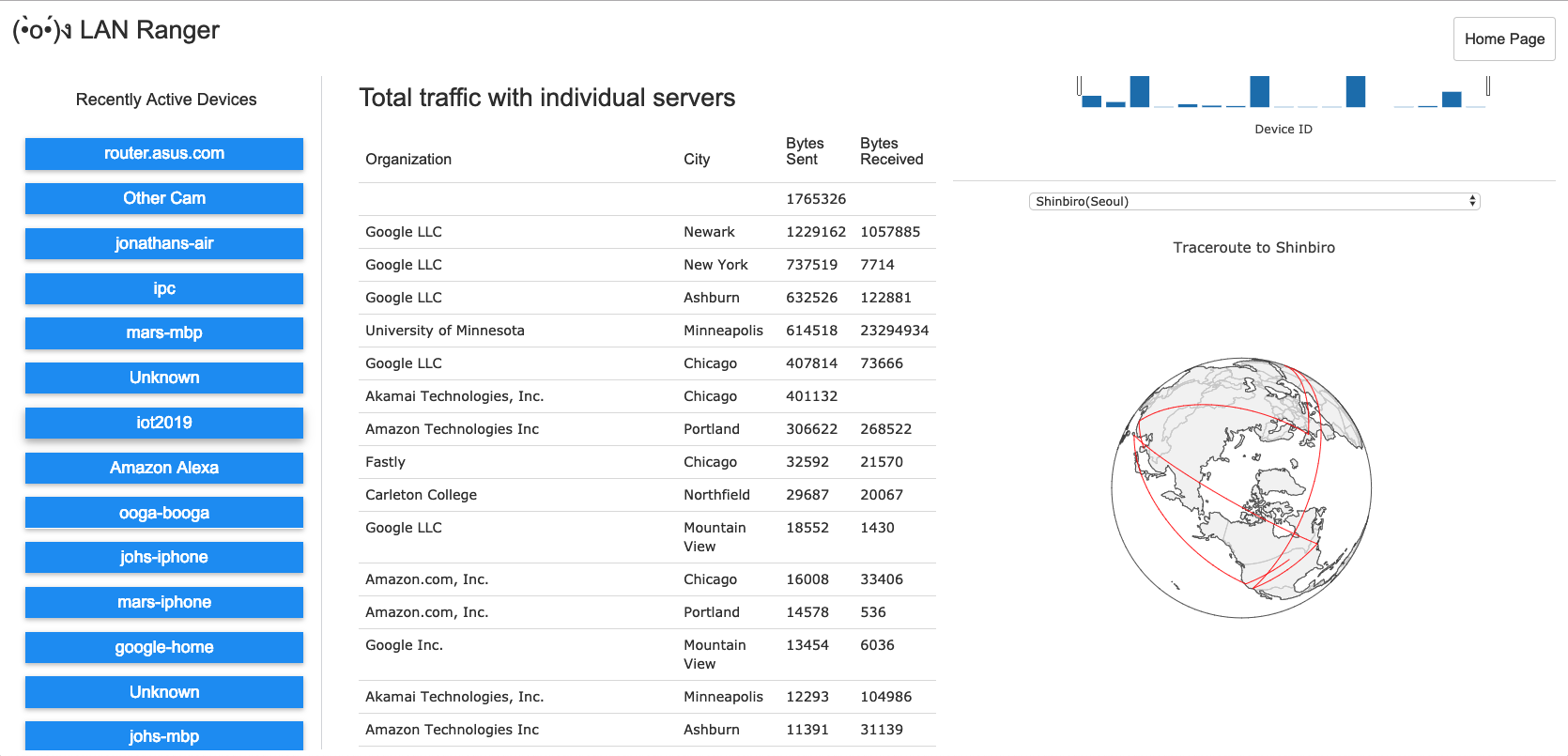The height and width of the screenshot is (756, 1568).
Task: Click the Bytes Sent column header
Action: [805, 151]
